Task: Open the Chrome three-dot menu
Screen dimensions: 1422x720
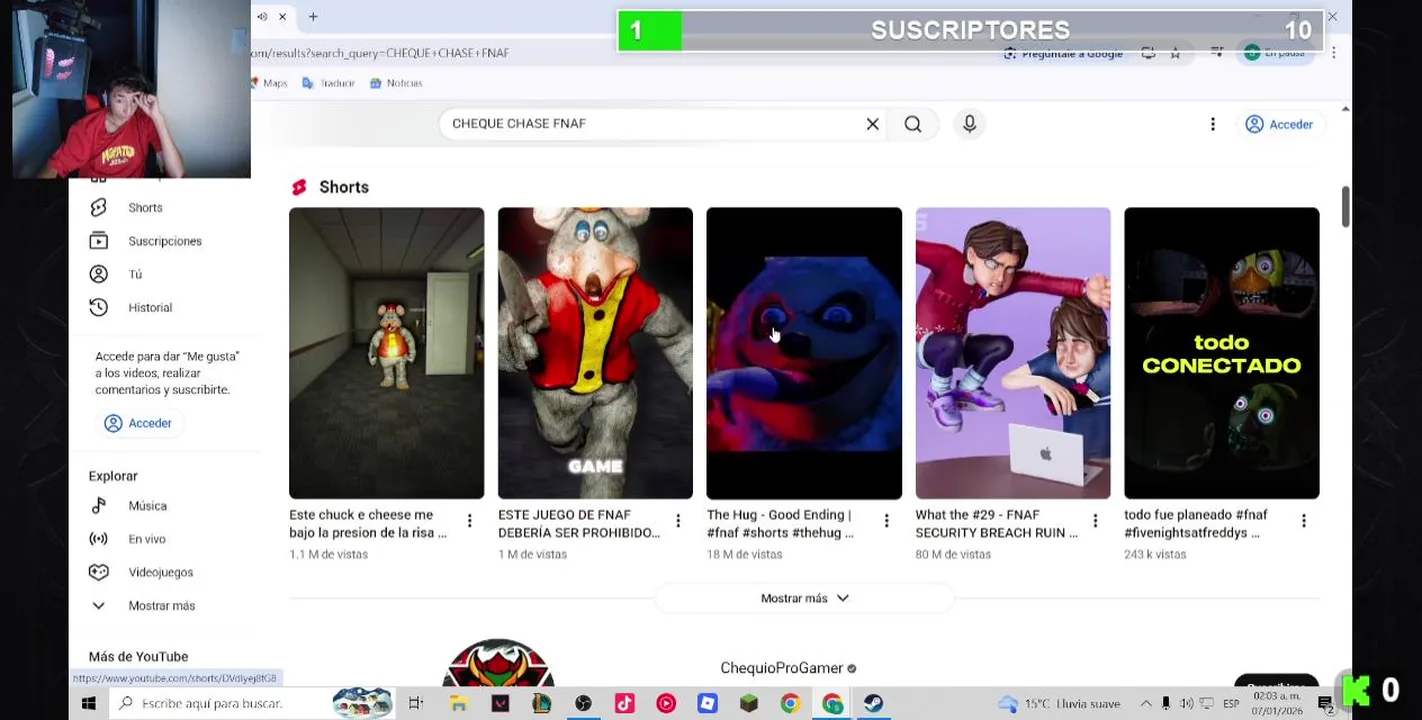Action: pos(1333,52)
